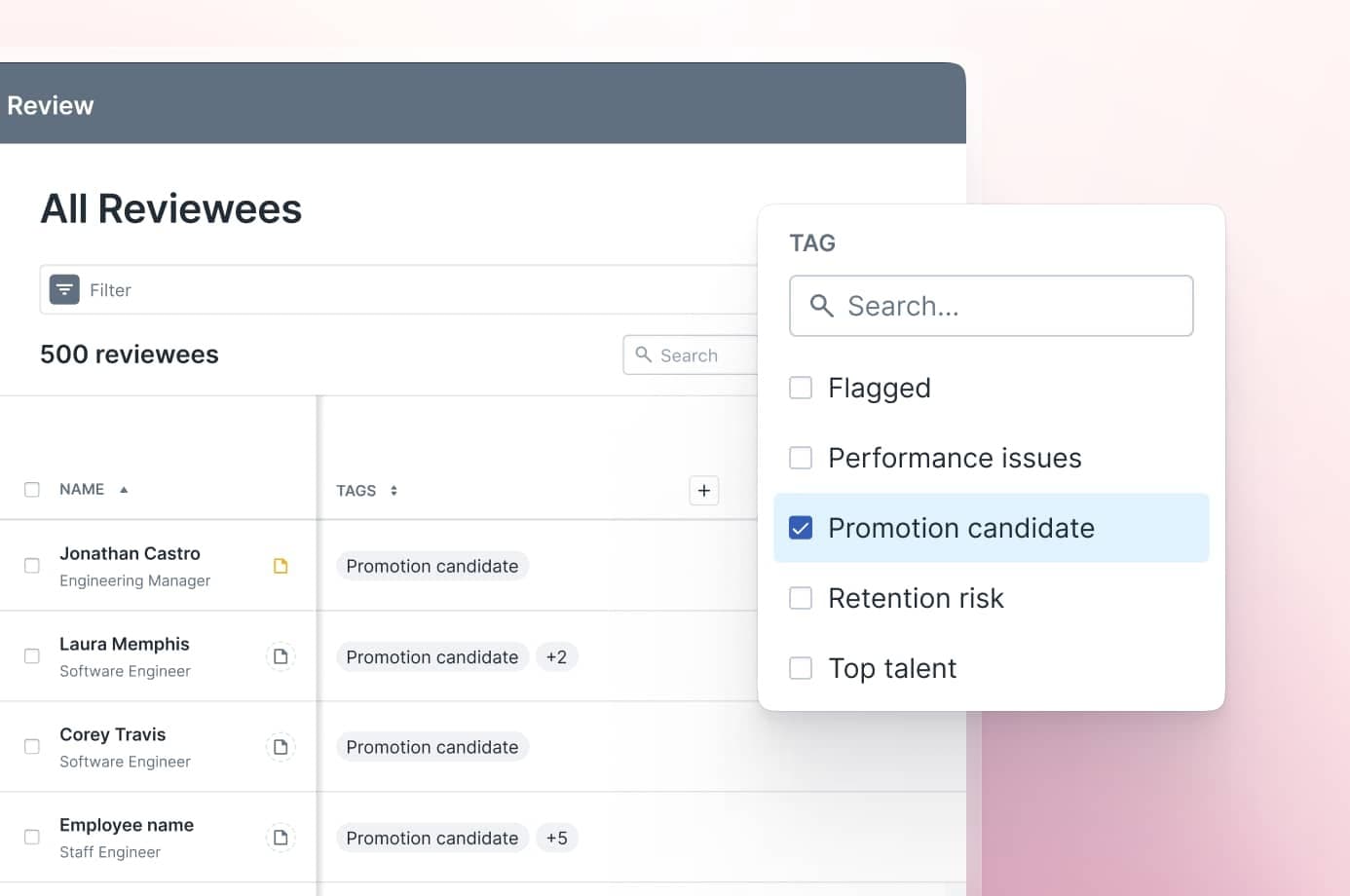Open Corey Travis's document icon
1350x896 pixels.
pos(281,747)
